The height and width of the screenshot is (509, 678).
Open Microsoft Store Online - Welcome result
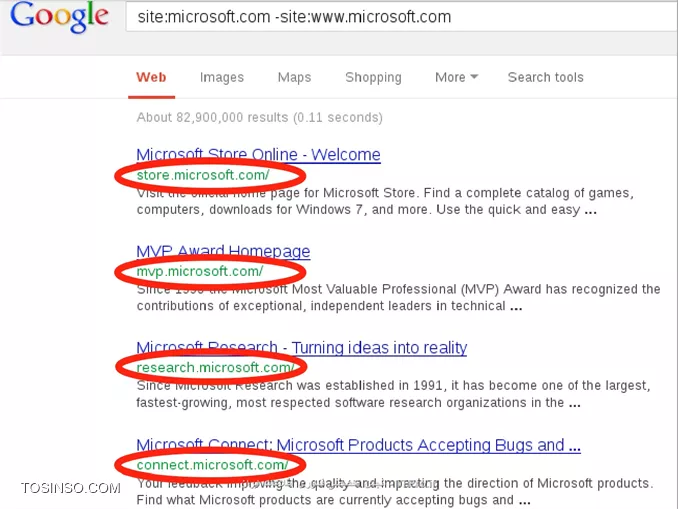click(x=258, y=154)
